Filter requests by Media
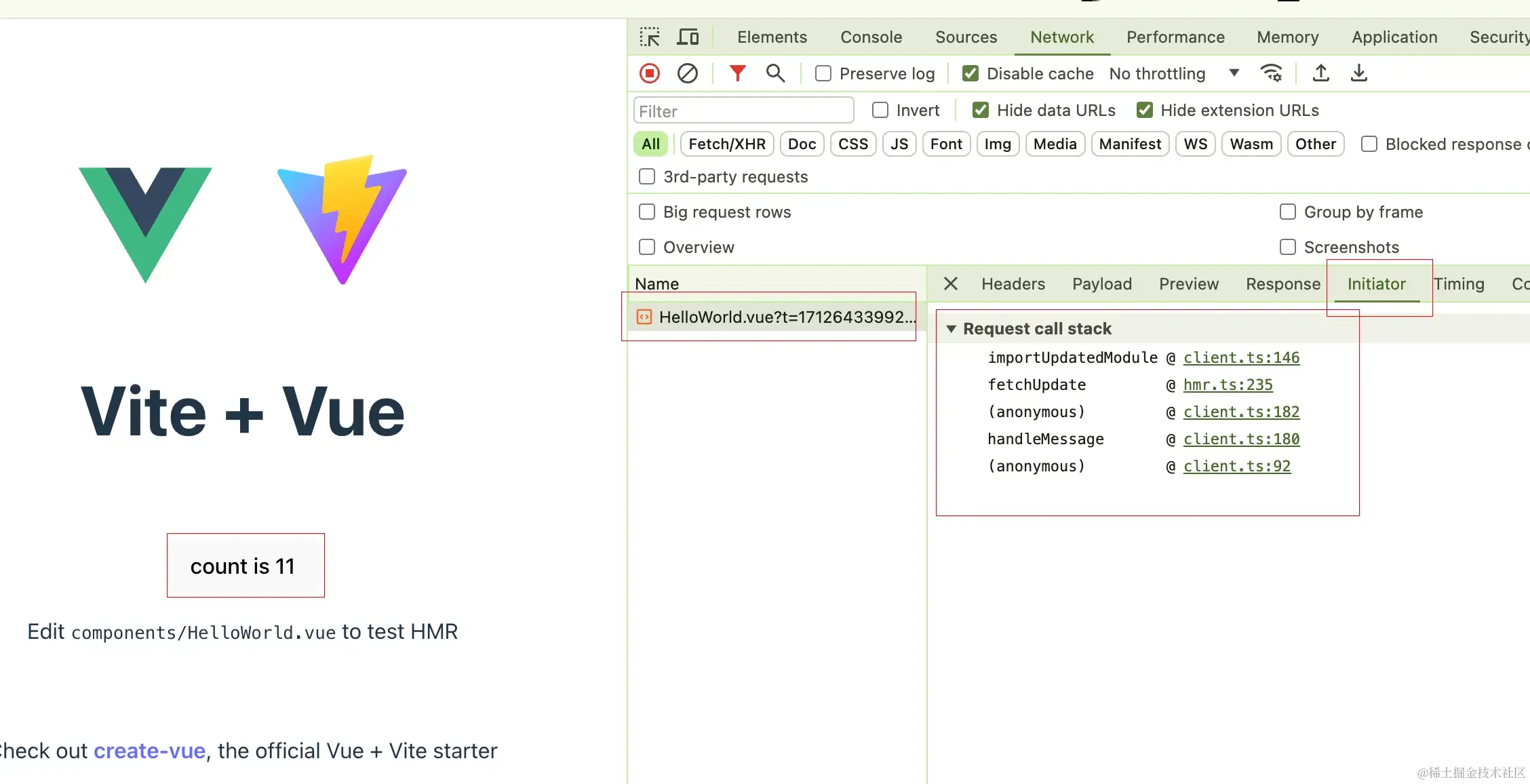The image size is (1530, 784). (x=1055, y=144)
